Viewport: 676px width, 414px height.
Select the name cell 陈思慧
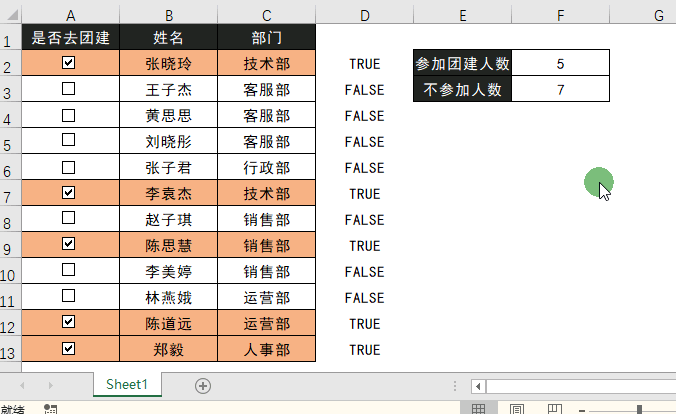pyautogui.click(x=169, y=245)
